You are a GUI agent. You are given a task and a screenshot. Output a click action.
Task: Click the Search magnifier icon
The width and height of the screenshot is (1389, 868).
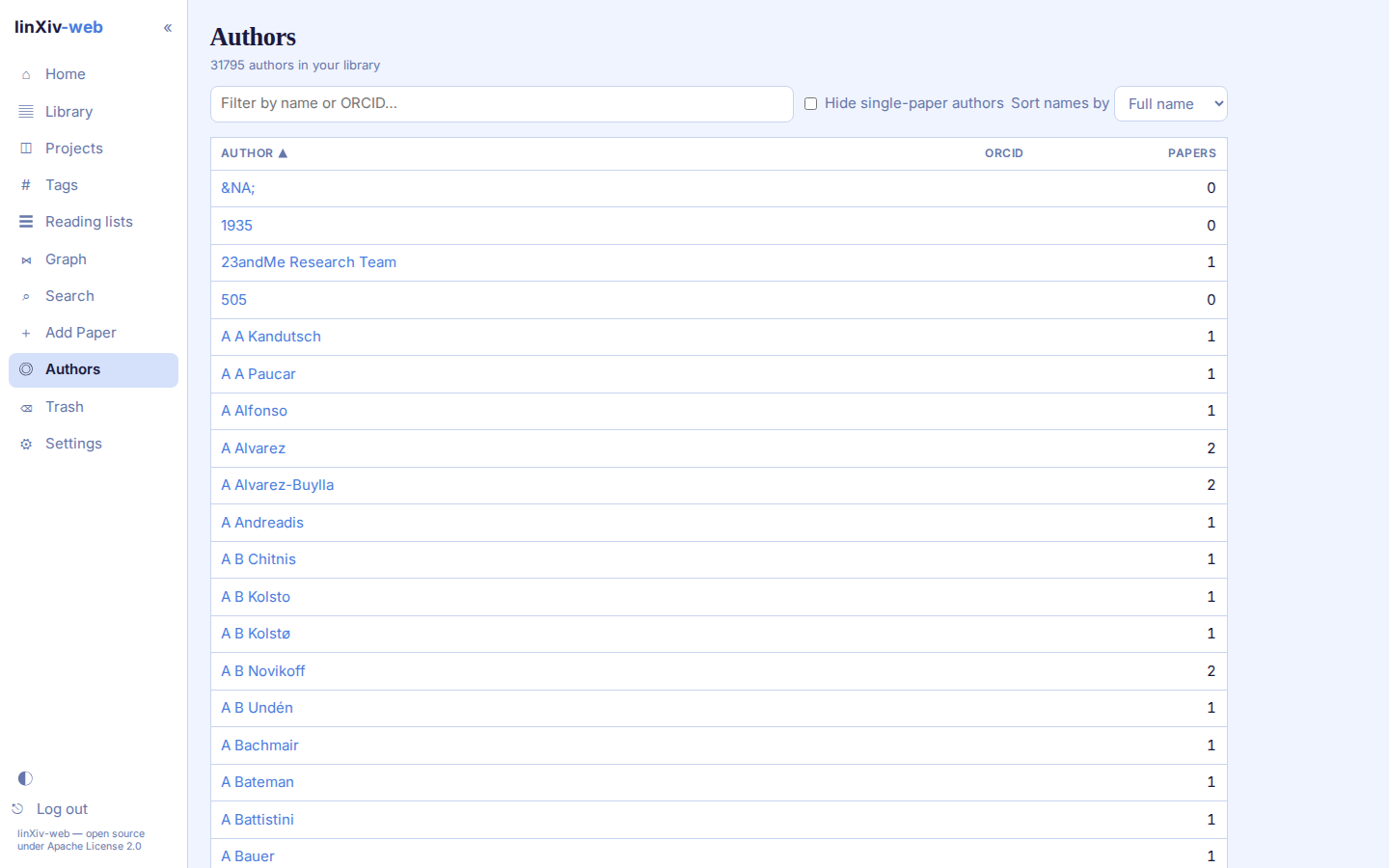pos(26,297)
